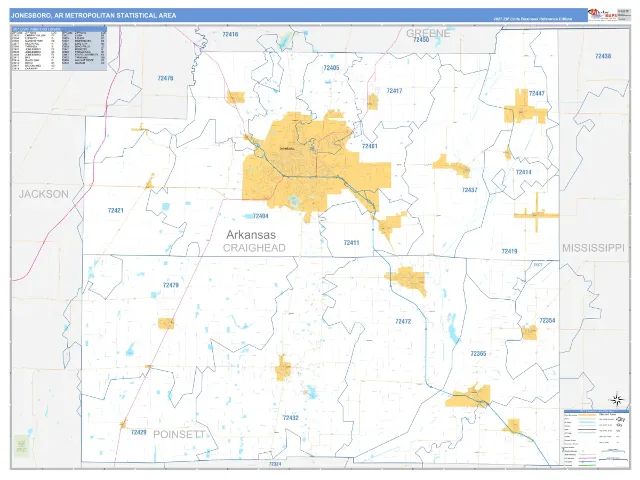Select ZIP code label 72401
This screenshot has width=640, height=480.
coord(370,146)
